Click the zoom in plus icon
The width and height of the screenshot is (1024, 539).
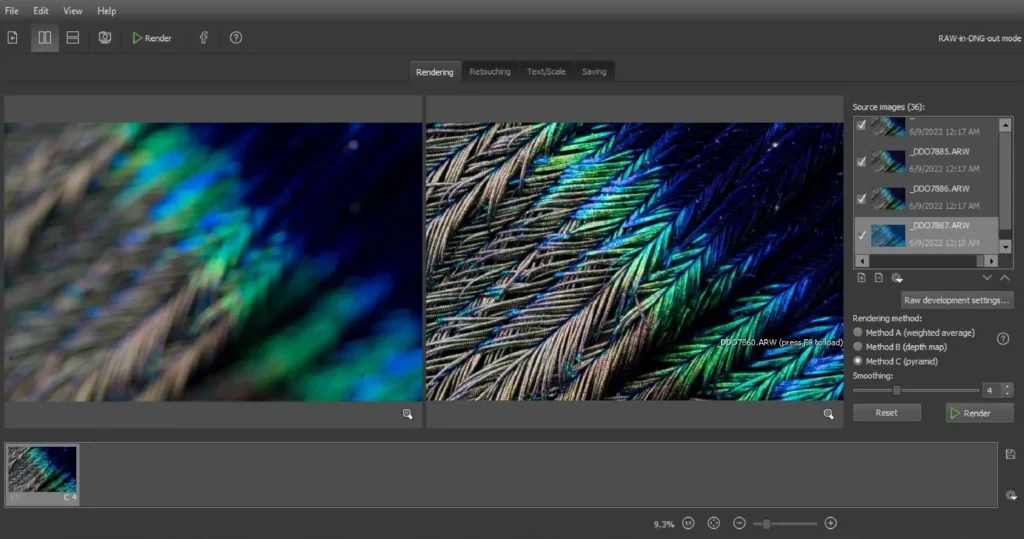831,523
